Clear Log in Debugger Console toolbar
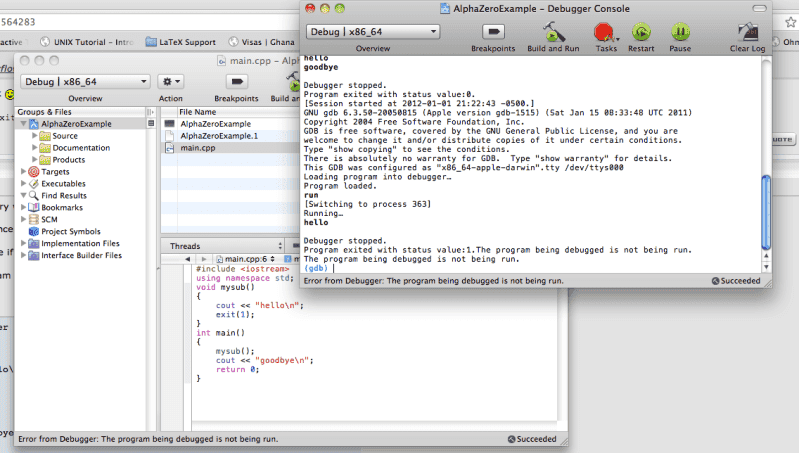This screenshot has width=799, height=453. pos(747,33)
